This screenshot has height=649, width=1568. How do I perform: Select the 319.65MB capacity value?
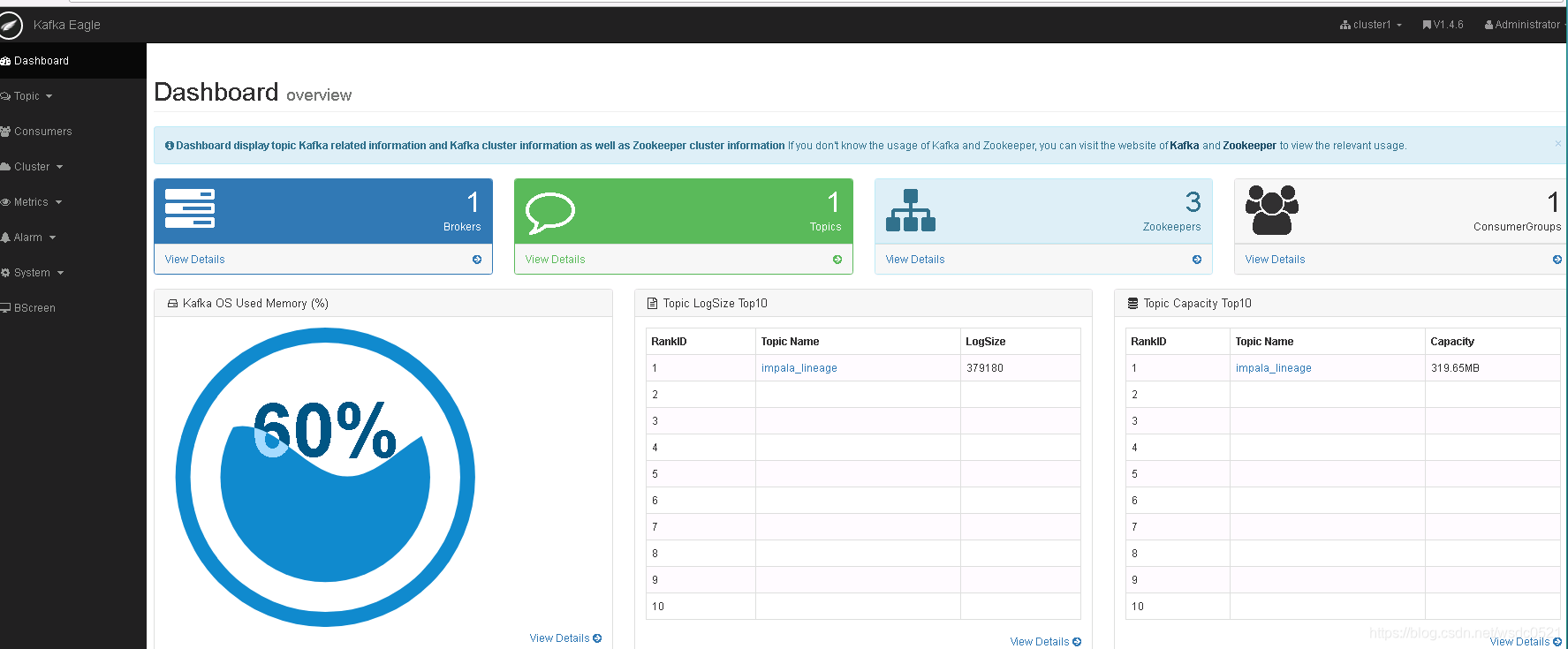pyautogui.click(x=1455, y=368)
